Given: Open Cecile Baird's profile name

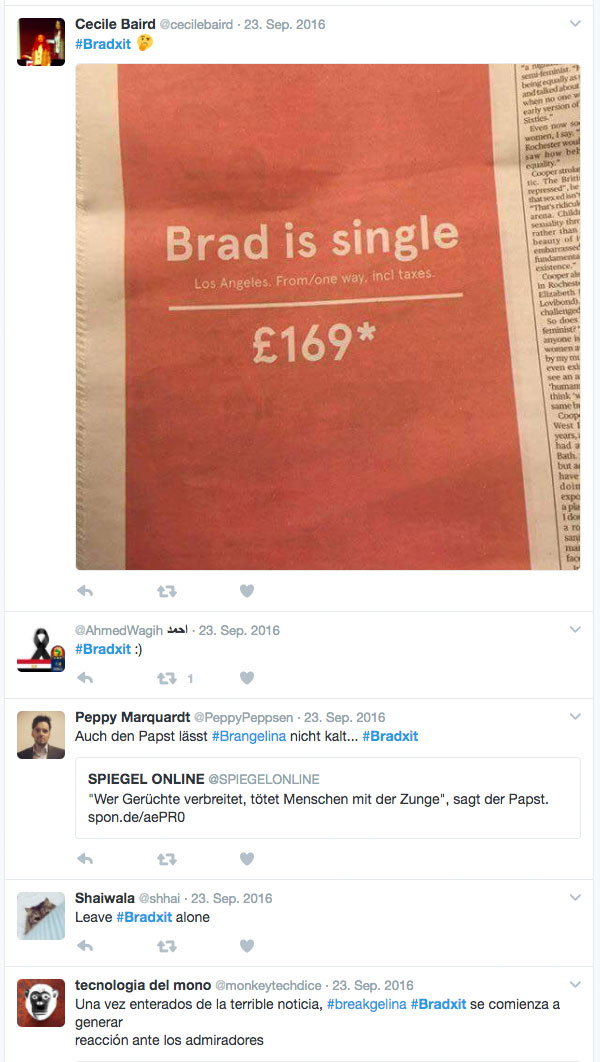Looking at the screenshot, I should click(x=115, y=24).
